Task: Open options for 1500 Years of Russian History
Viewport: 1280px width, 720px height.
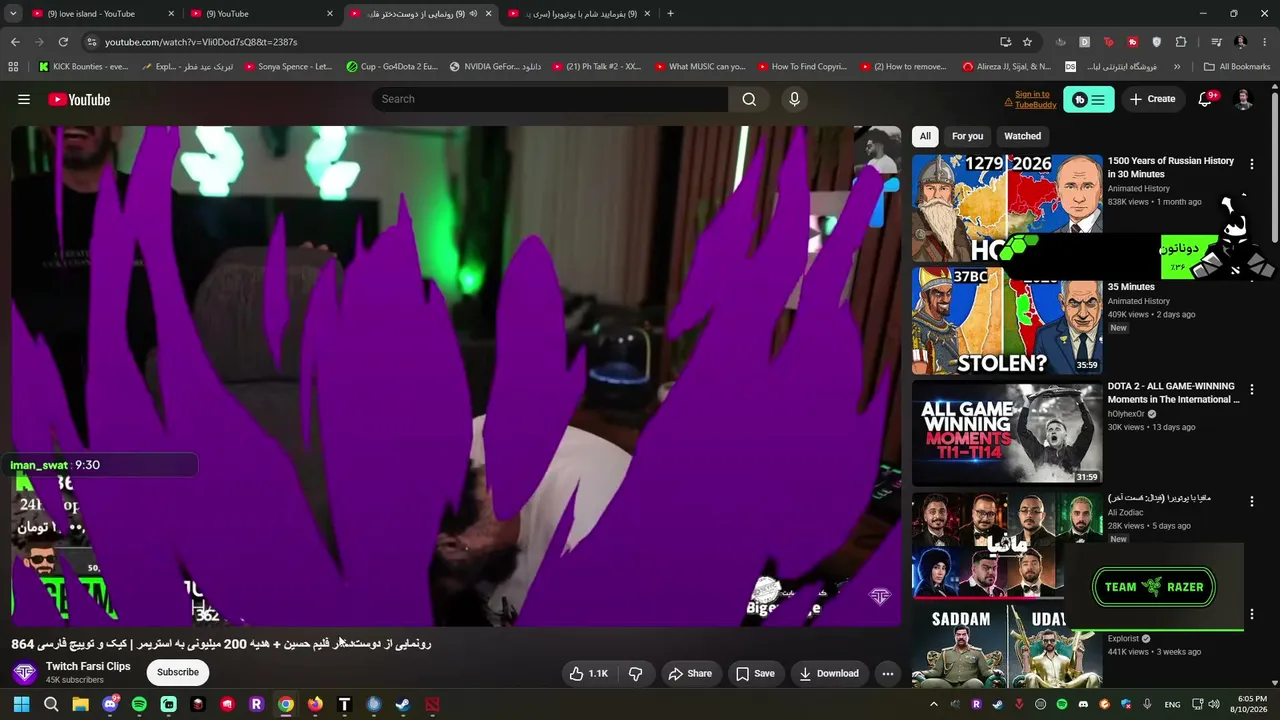Action: (1251, 164)
